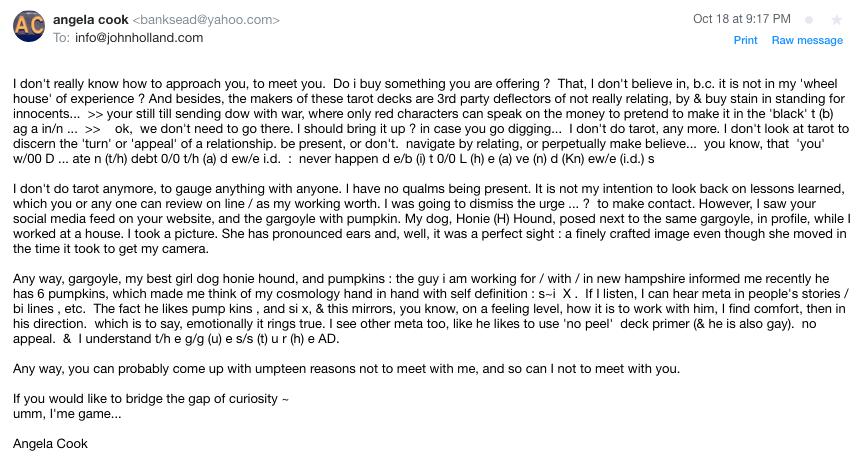Click the 'To:' label

(61, 38)
